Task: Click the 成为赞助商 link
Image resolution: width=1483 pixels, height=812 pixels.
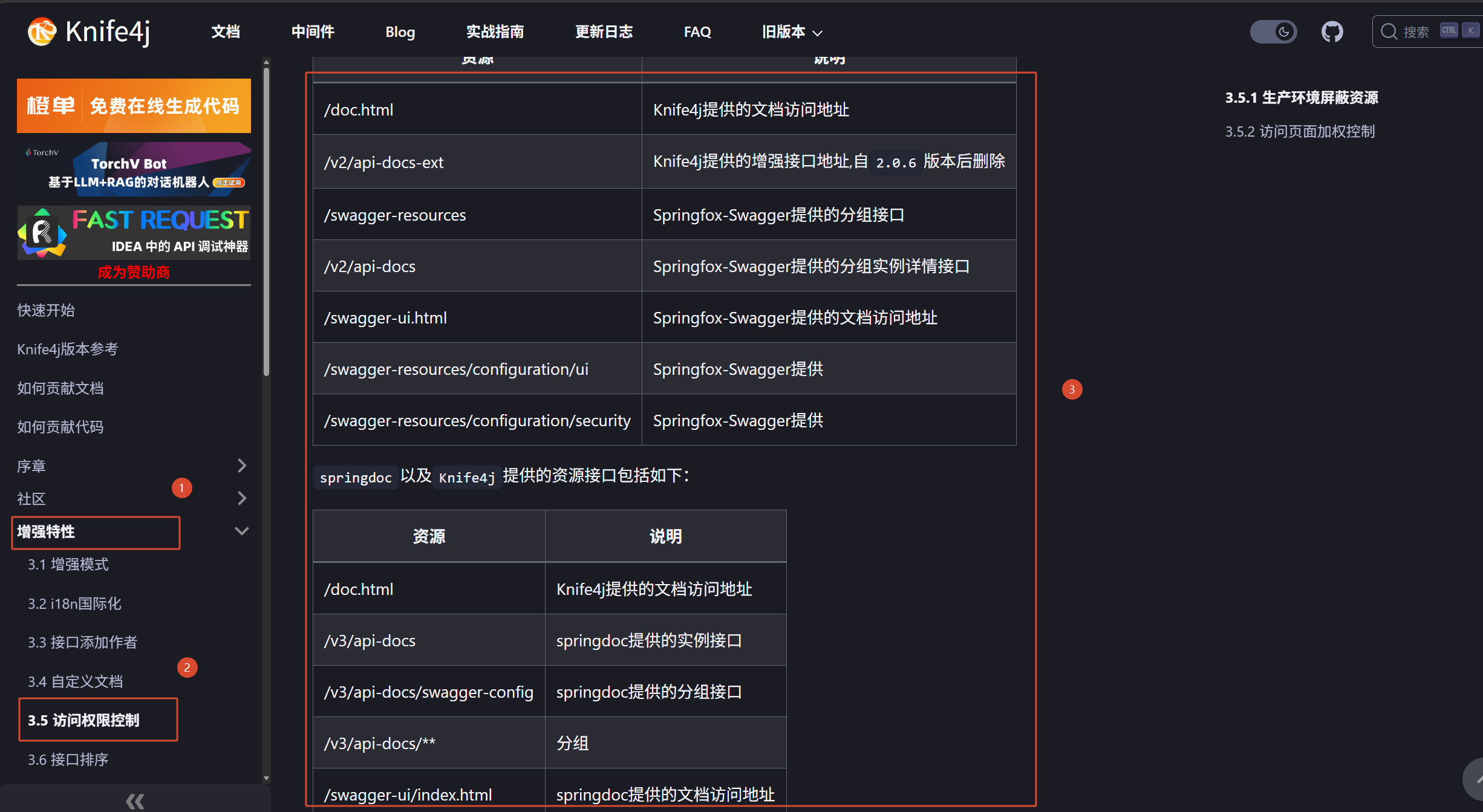Action: point(134,273)
